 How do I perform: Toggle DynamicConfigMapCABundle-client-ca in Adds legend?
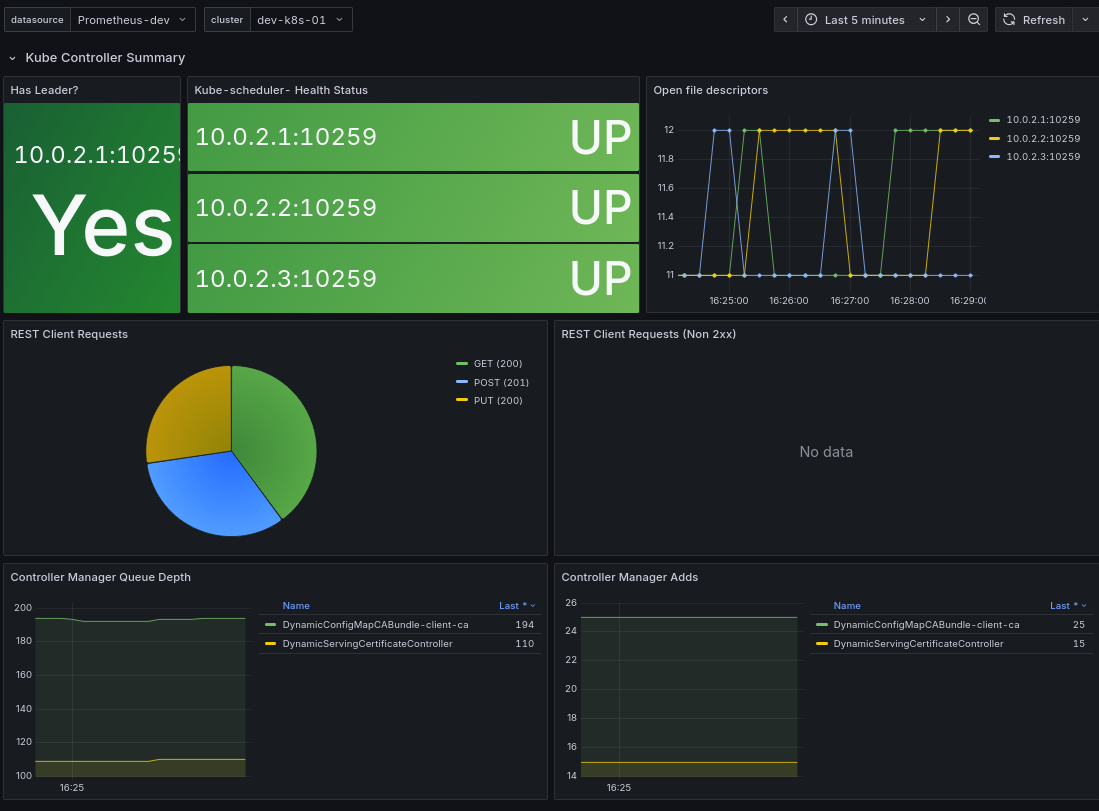926,625
